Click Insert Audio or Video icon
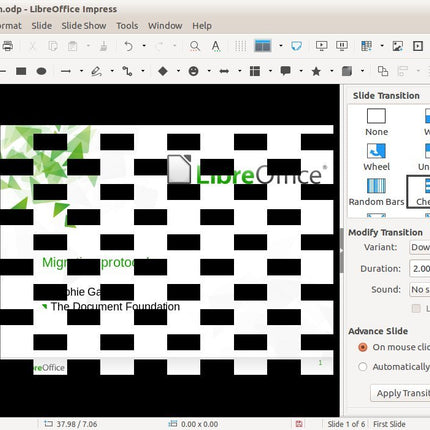Screen dimensions: 430x430 418,46
